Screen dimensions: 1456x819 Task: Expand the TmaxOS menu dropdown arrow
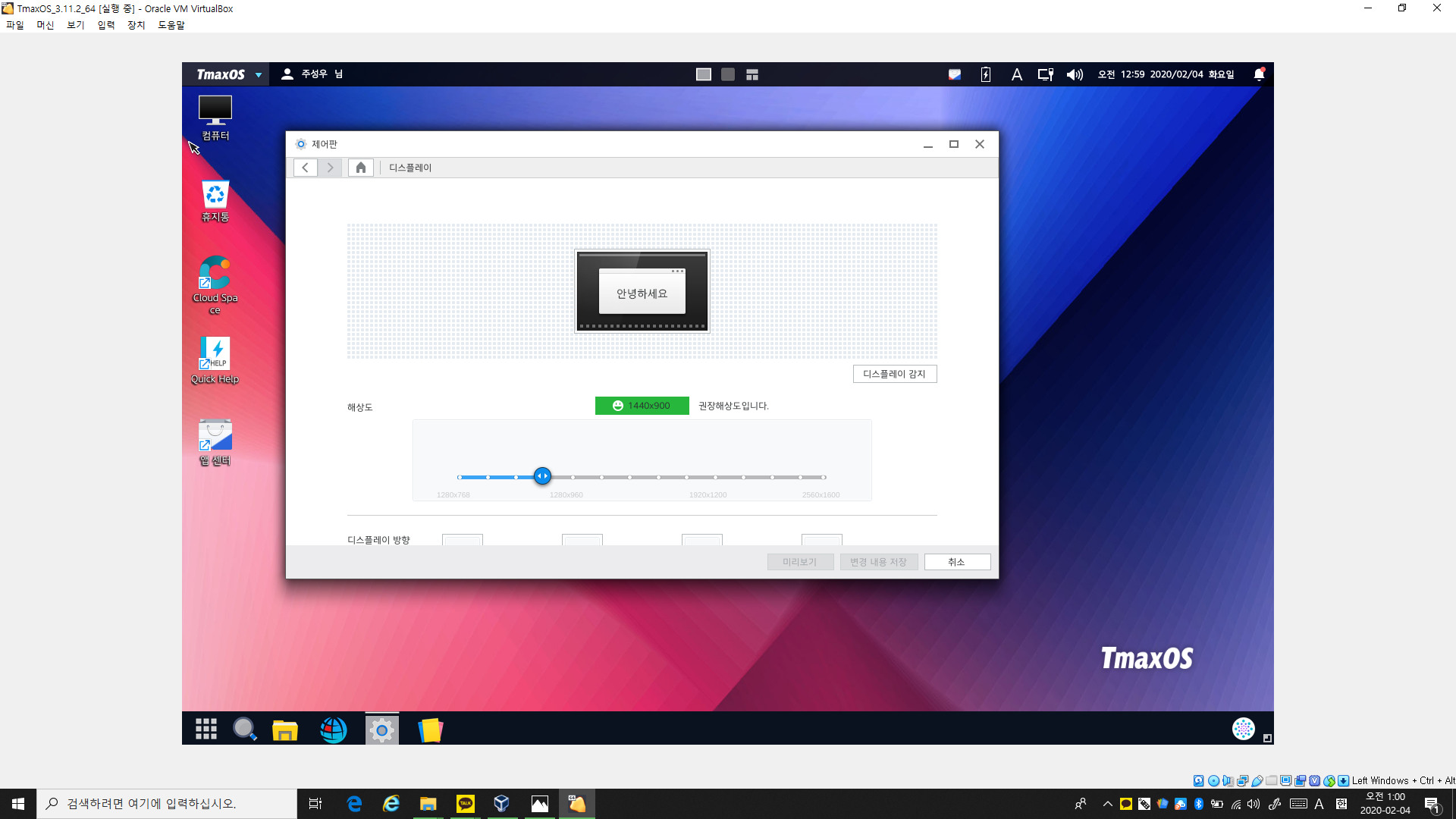(259, 75)
